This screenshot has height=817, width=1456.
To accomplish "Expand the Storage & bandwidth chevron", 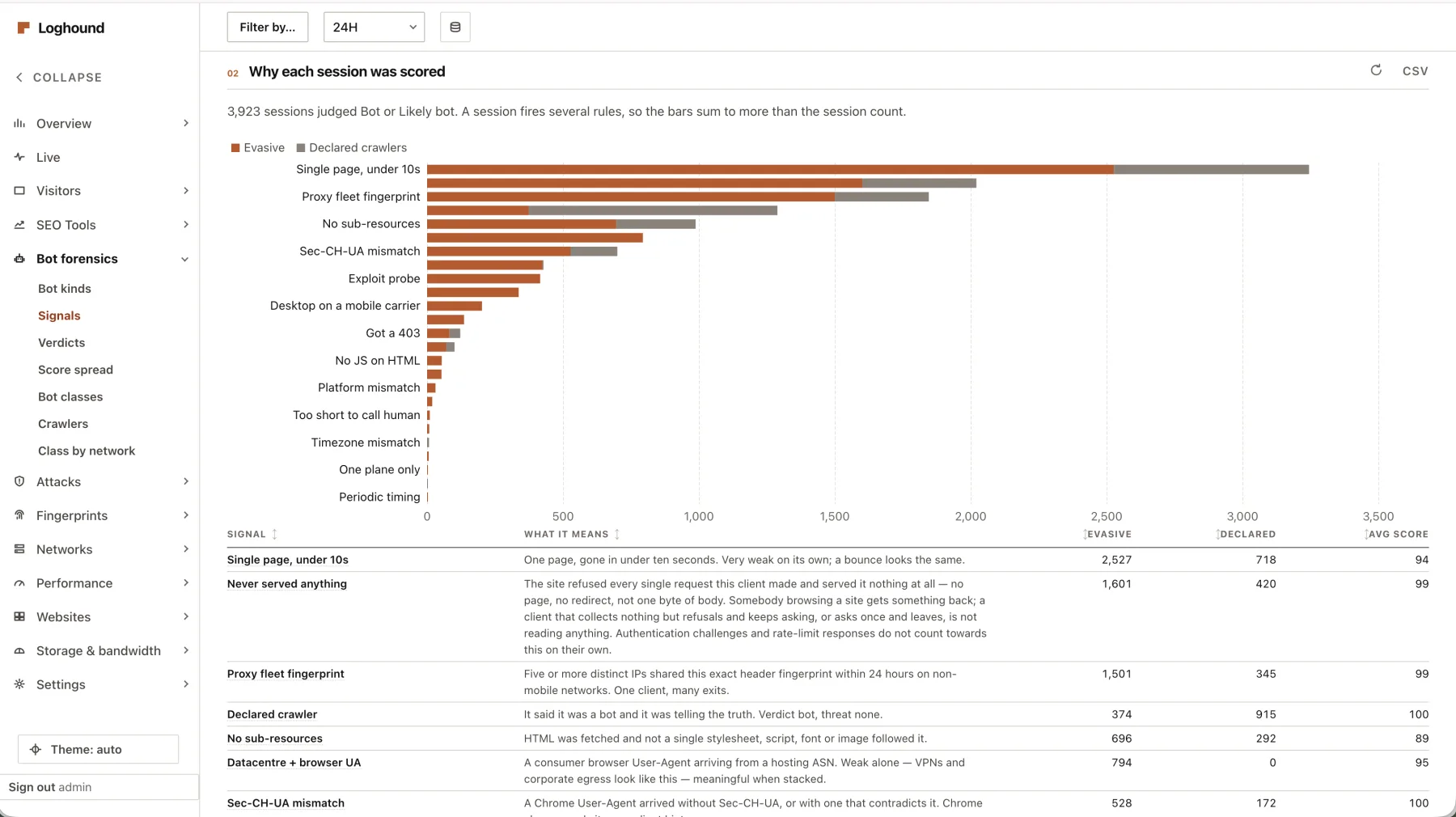I will 186,650.
